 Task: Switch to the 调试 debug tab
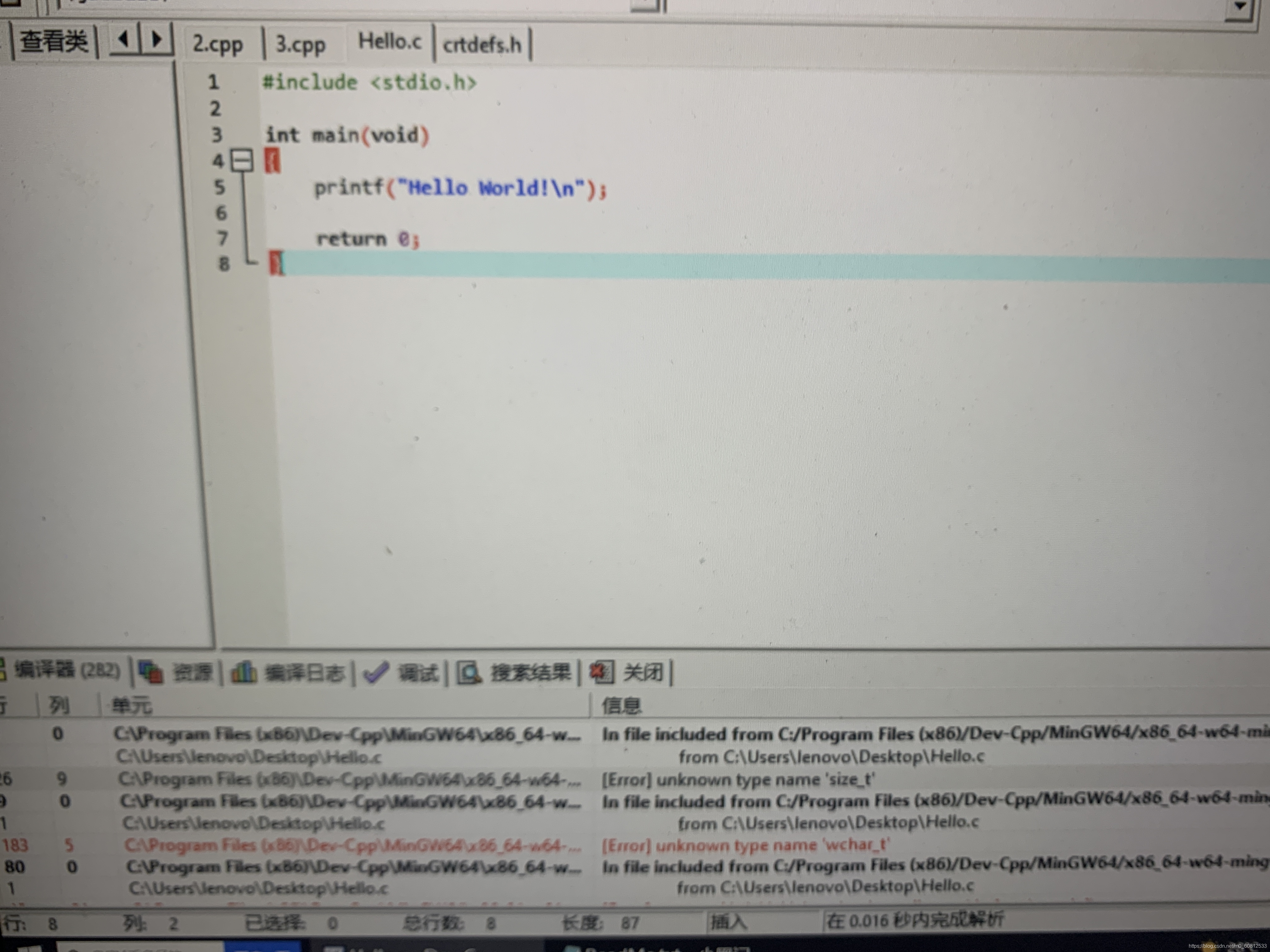coord(402,672)
